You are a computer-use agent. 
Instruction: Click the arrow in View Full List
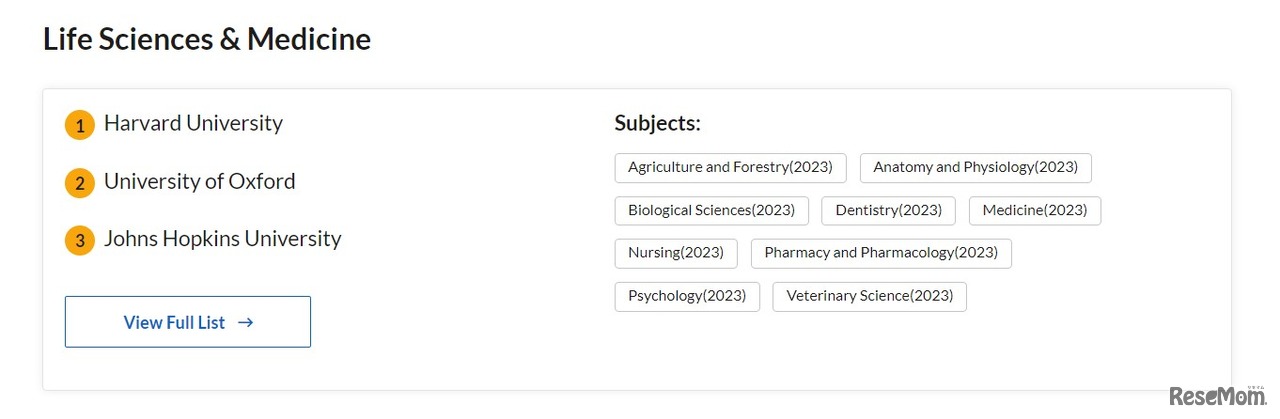tap(245, 322)
